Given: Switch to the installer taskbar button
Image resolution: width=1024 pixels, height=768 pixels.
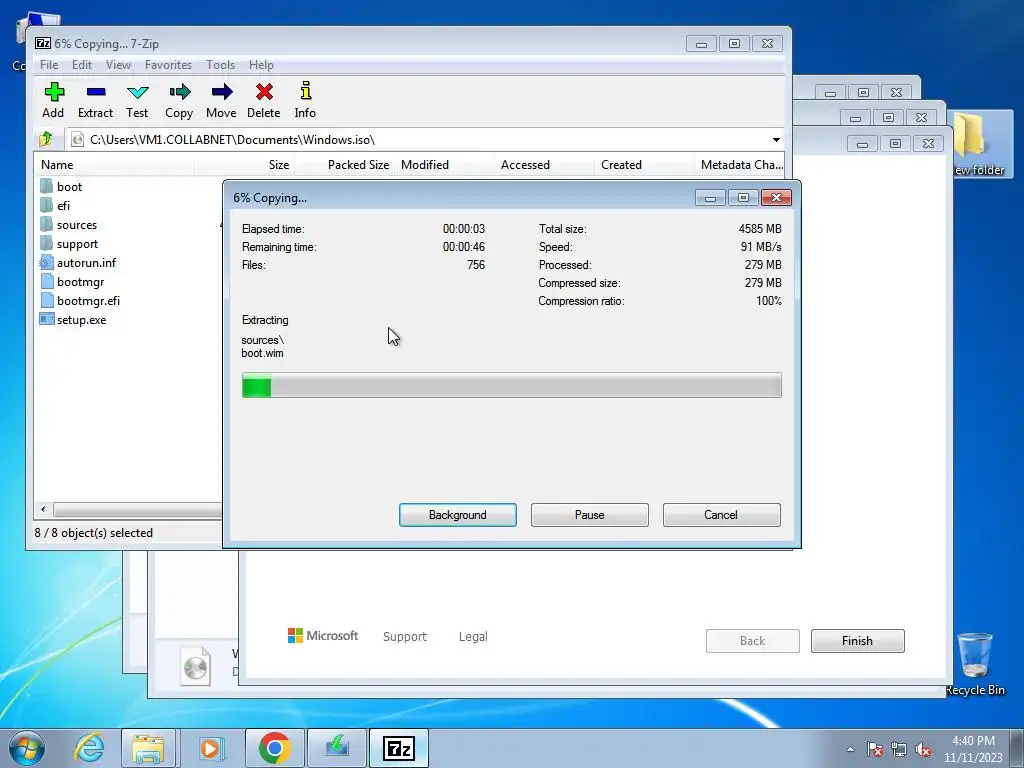Looking at the screenshot, I should pos(337,748).
